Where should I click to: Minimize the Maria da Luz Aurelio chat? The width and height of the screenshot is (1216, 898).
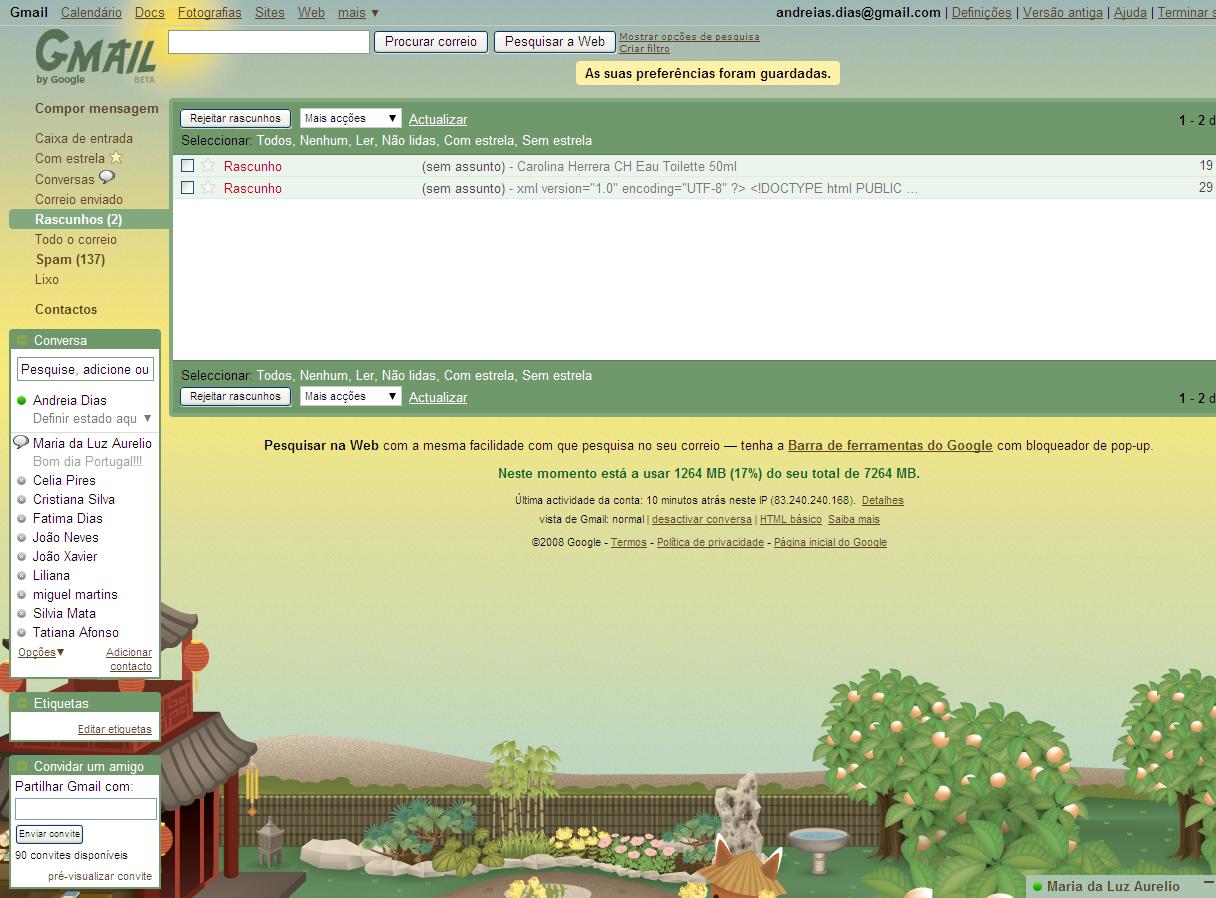point(1208,885)
